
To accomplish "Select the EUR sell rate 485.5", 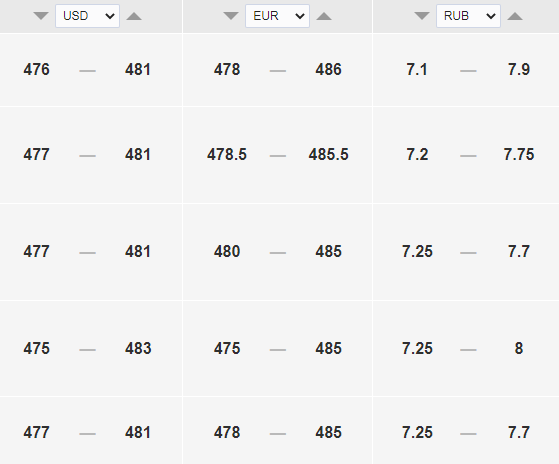I will pyautogui.click(x=328, y=155).
